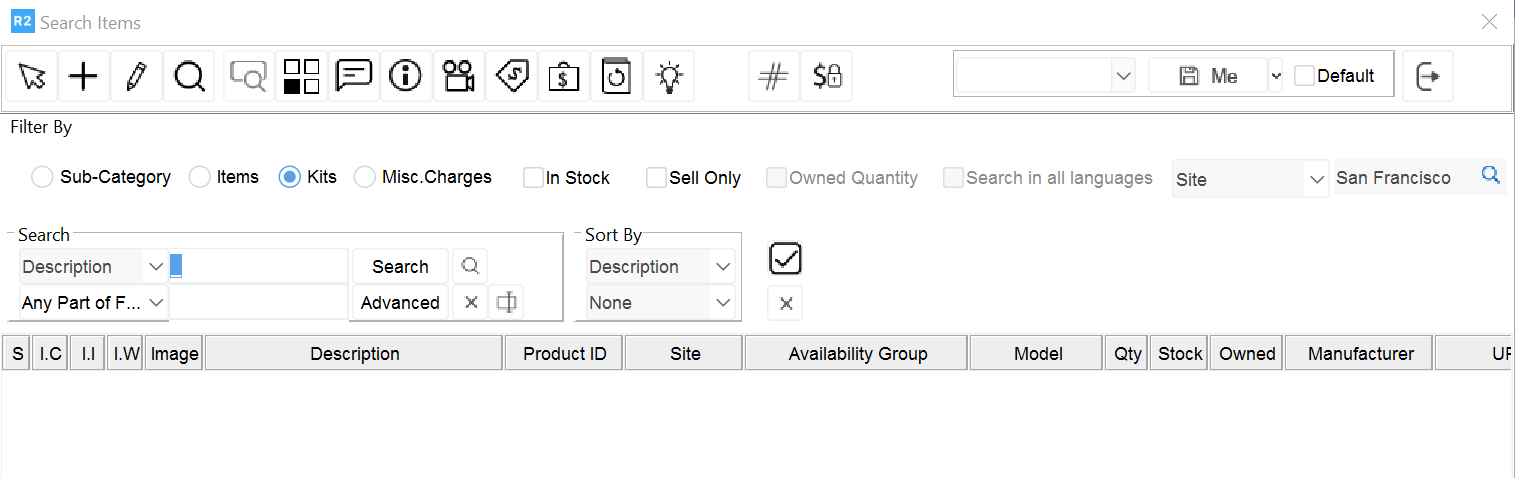
Task: Click the lightbulb icon in toolbar
Action: tap(669, 77)
